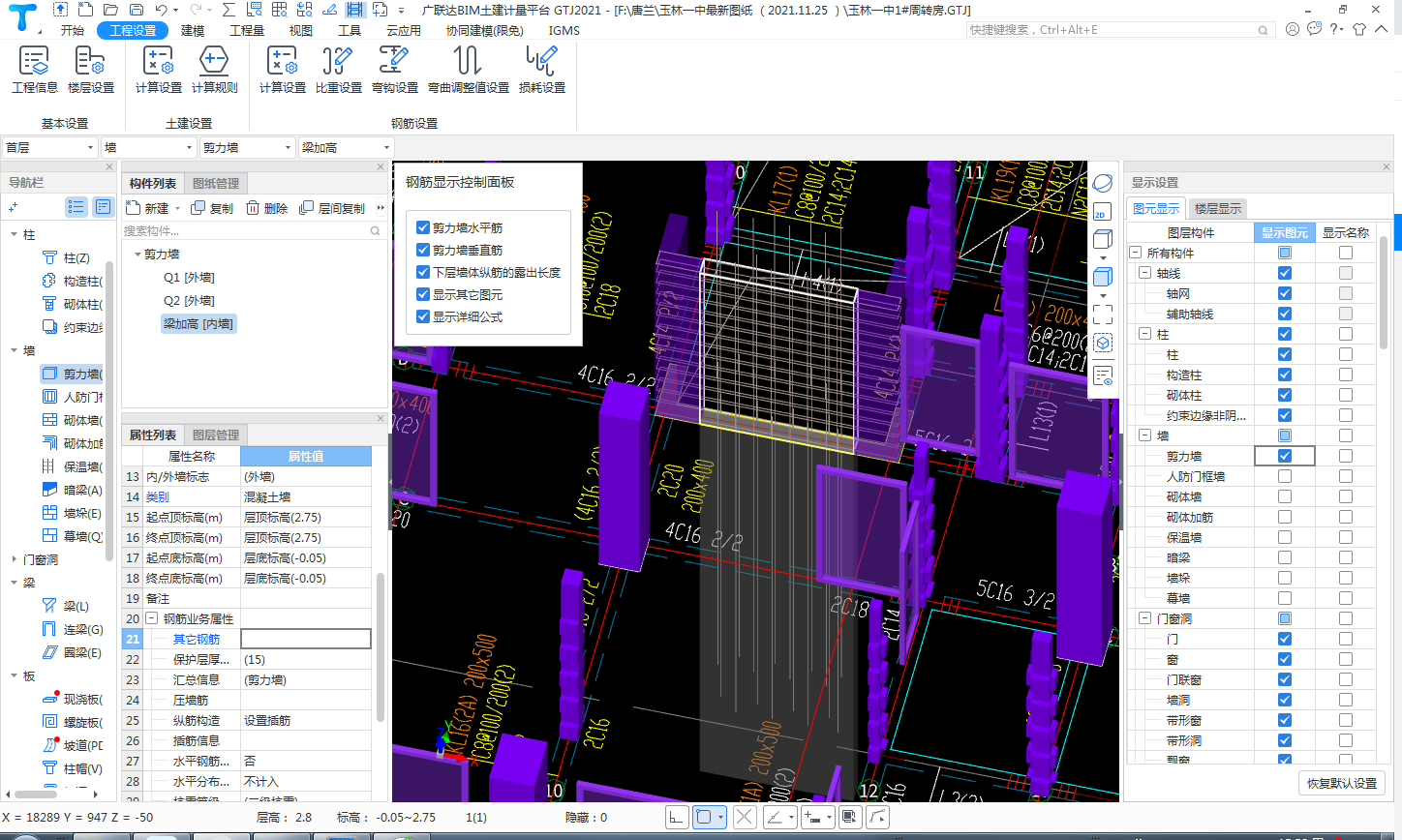
Task: Open the 剪力墙 component type dropdown
Action: pos(247,147)
